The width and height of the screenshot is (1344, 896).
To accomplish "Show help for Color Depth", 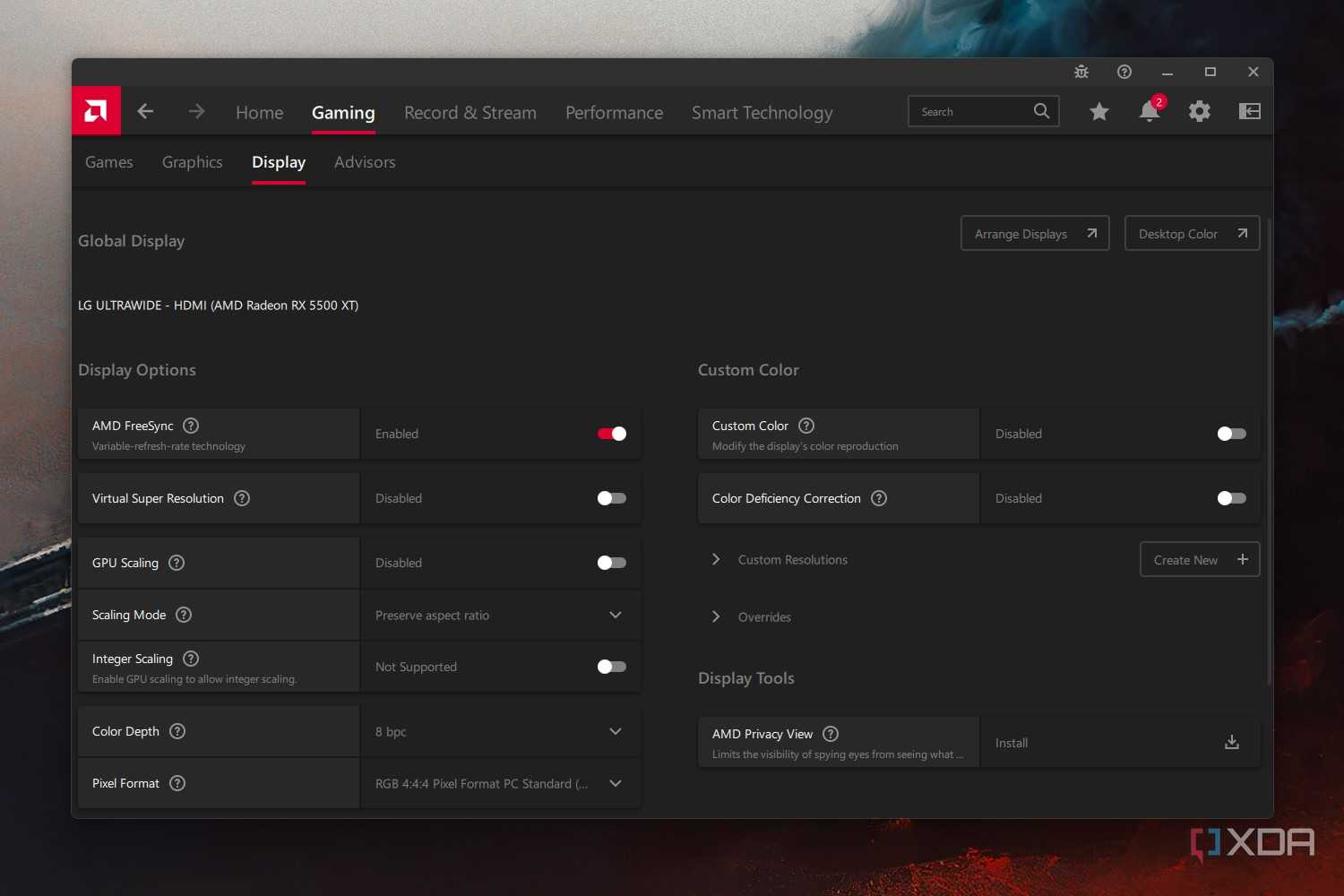I will pyautogui.click(x=177, y=731).
